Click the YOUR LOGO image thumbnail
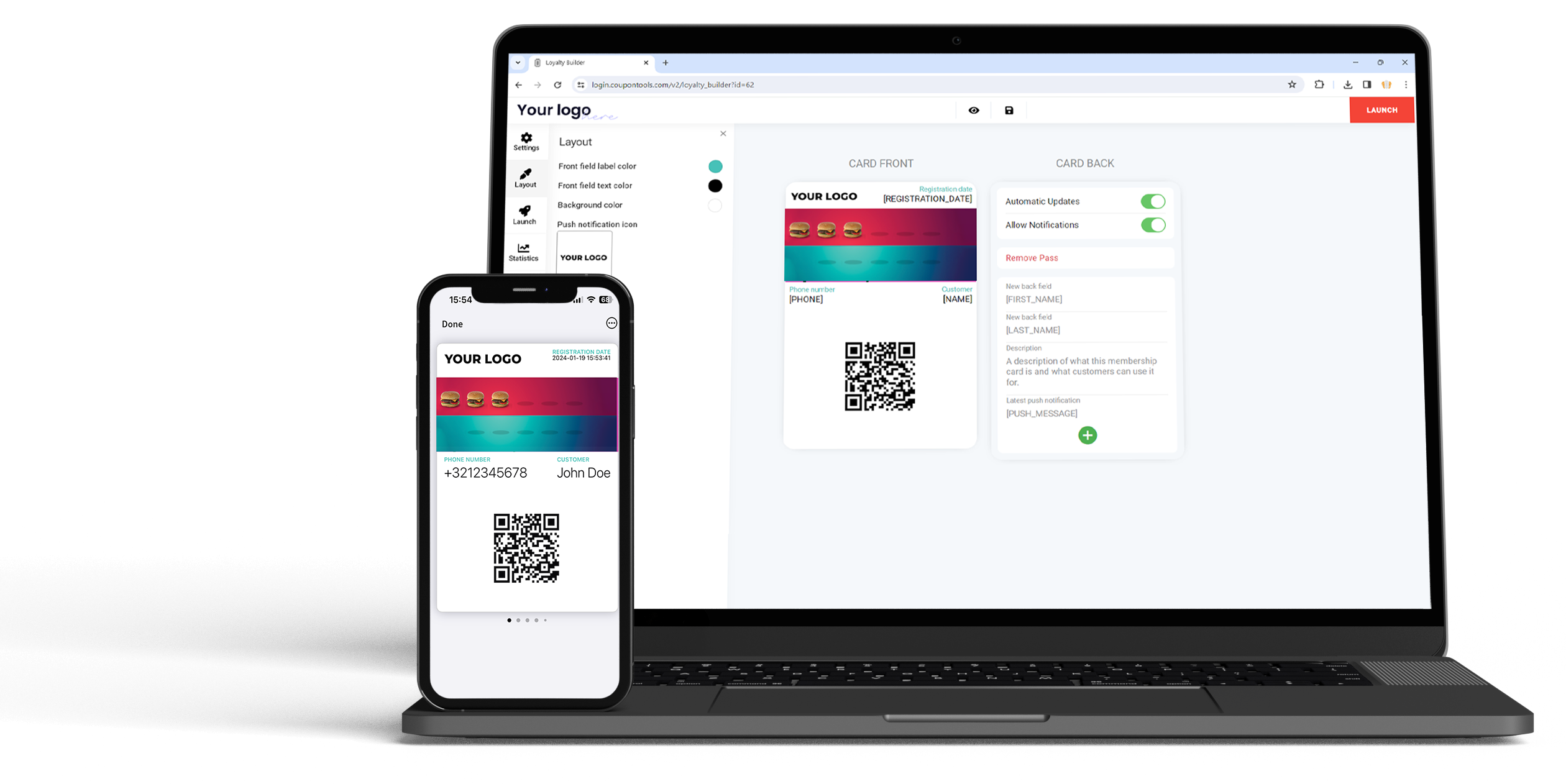Screen dimensions: 1566x784 583,257
